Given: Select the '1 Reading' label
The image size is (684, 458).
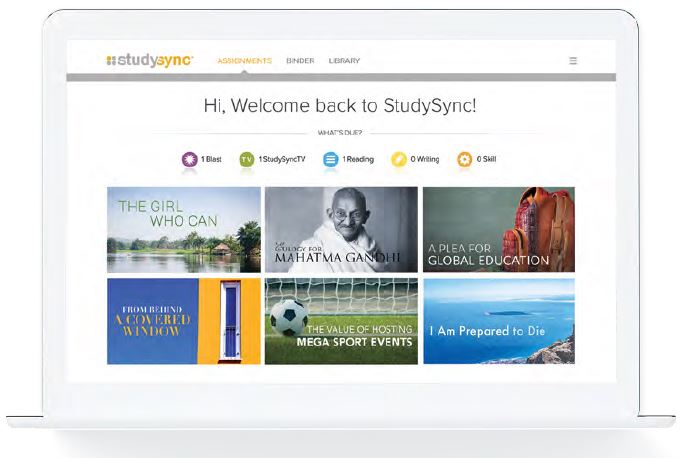Looking at the screenshot, I should coord(358,159).
